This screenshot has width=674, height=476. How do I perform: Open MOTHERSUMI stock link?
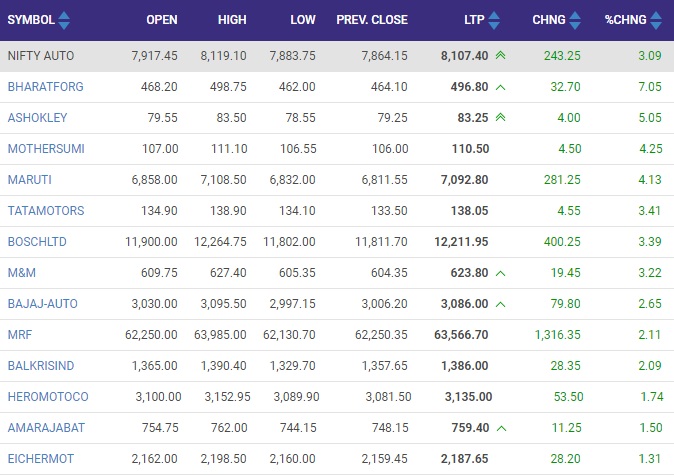point(46,149)
